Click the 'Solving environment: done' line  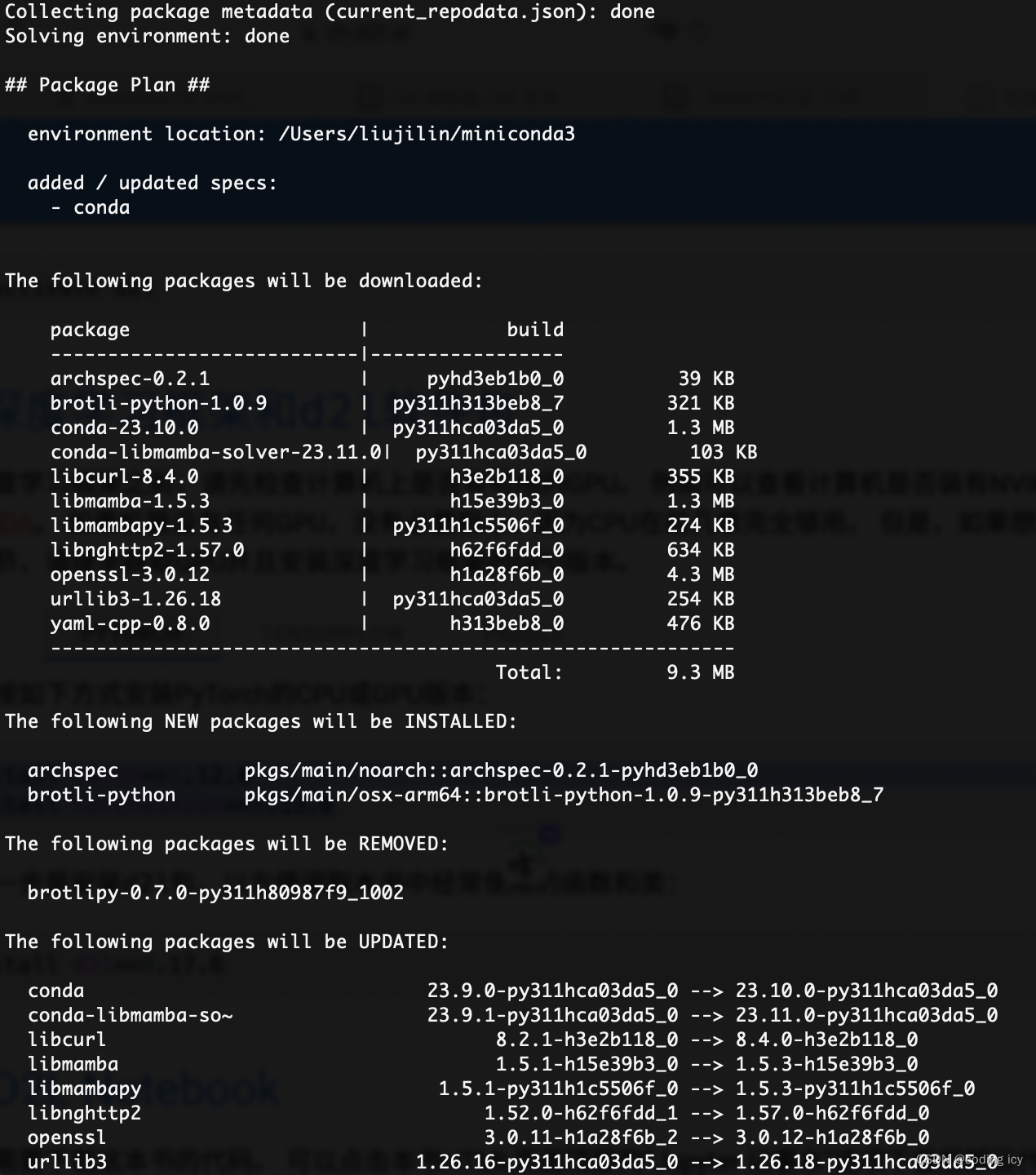tap(147, 37)
